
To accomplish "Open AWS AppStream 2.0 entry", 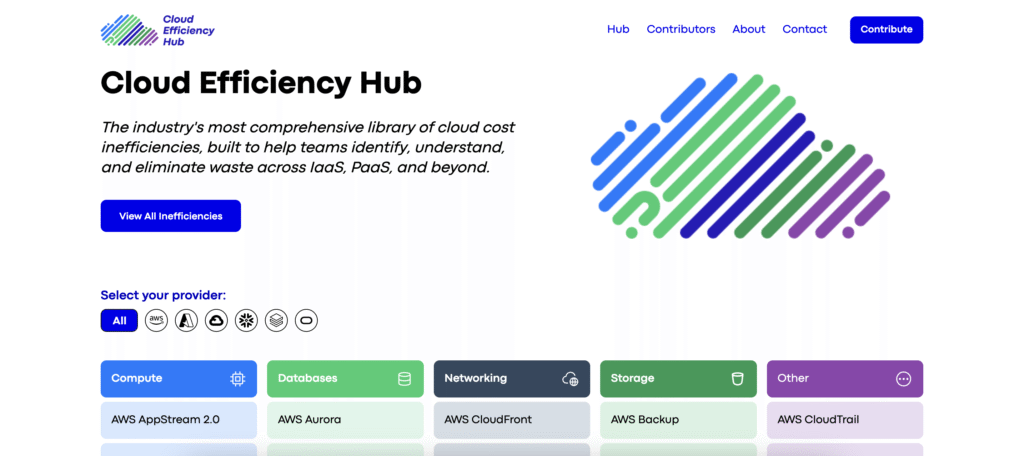I will (179, 419).
